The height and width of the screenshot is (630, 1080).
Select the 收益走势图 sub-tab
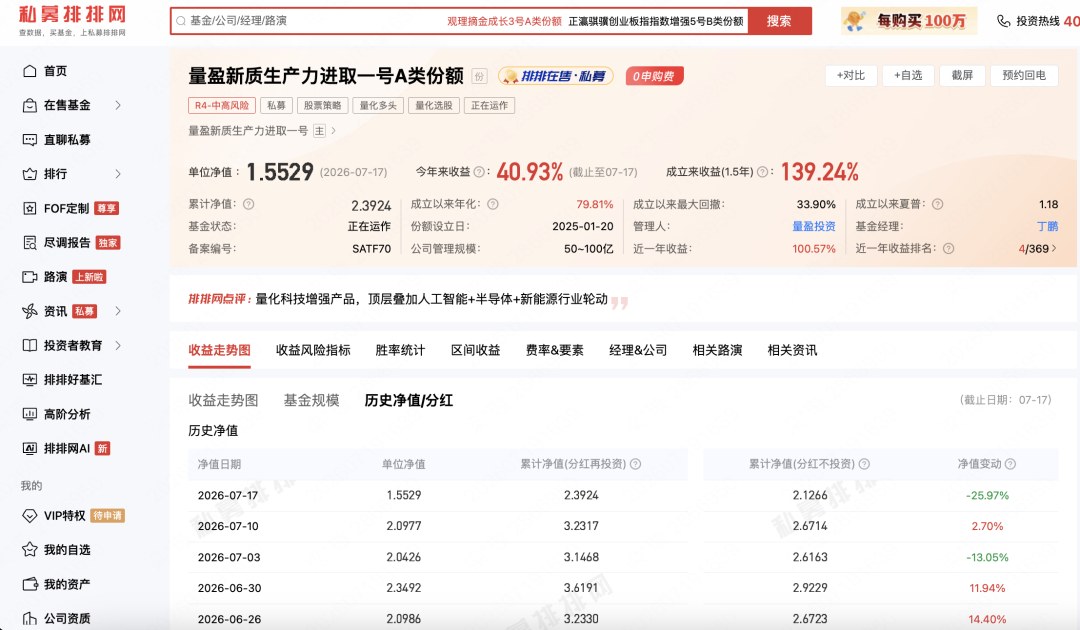coord(223,400)
